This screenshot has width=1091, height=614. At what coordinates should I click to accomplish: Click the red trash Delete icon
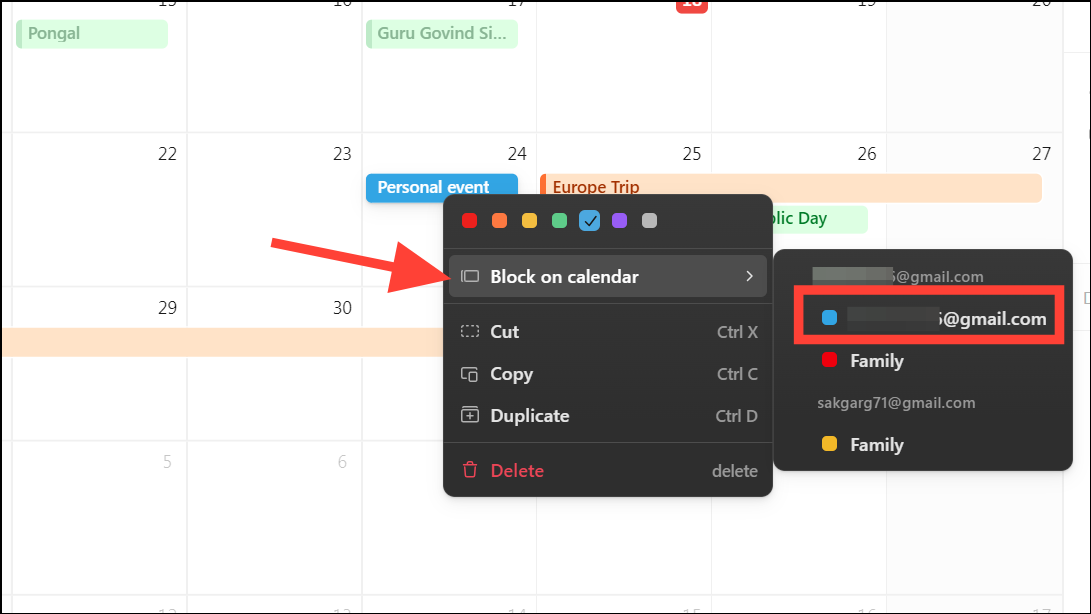(470, 470)
